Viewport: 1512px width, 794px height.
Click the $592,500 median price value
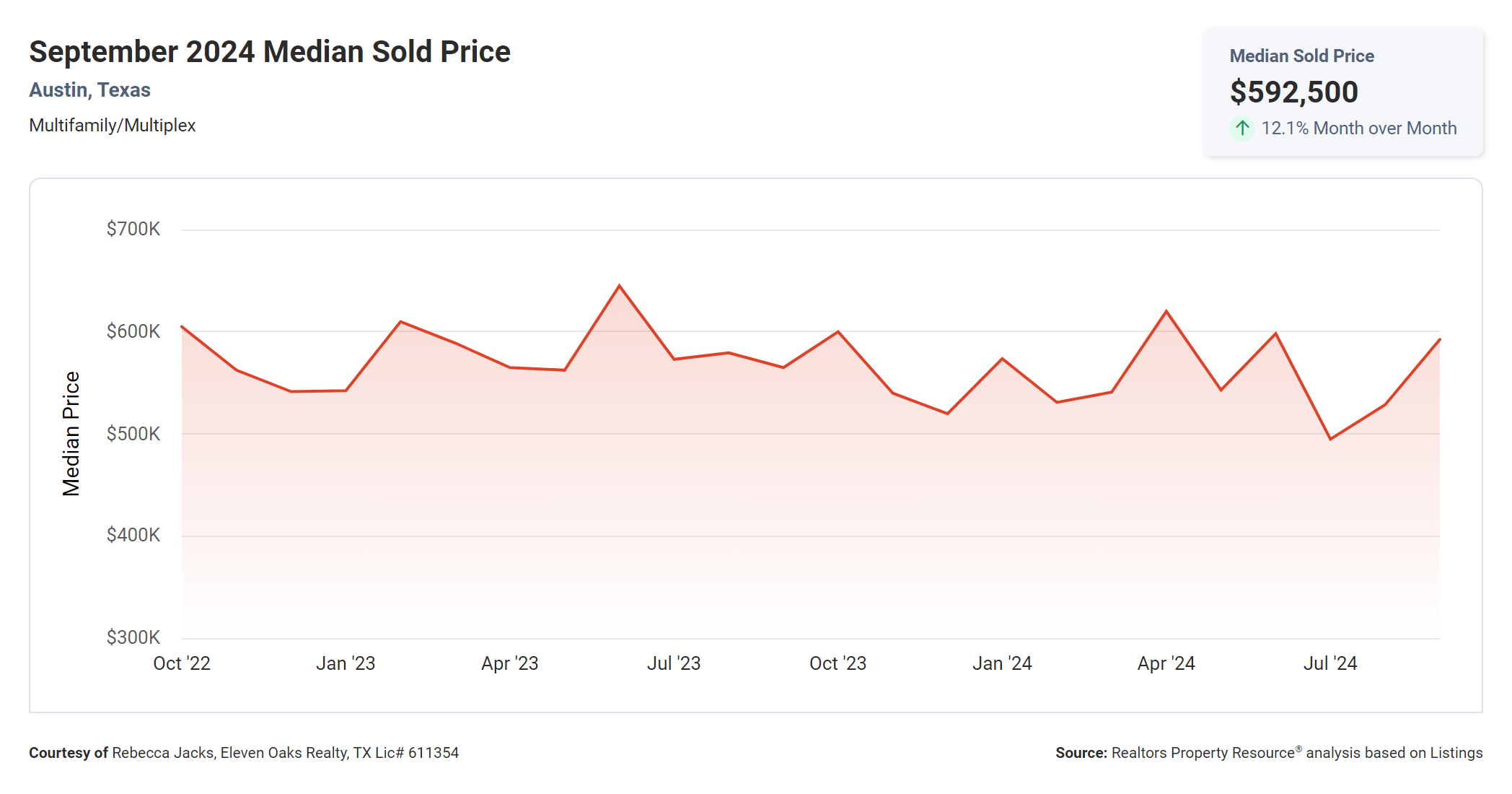tap(1293, 92)
